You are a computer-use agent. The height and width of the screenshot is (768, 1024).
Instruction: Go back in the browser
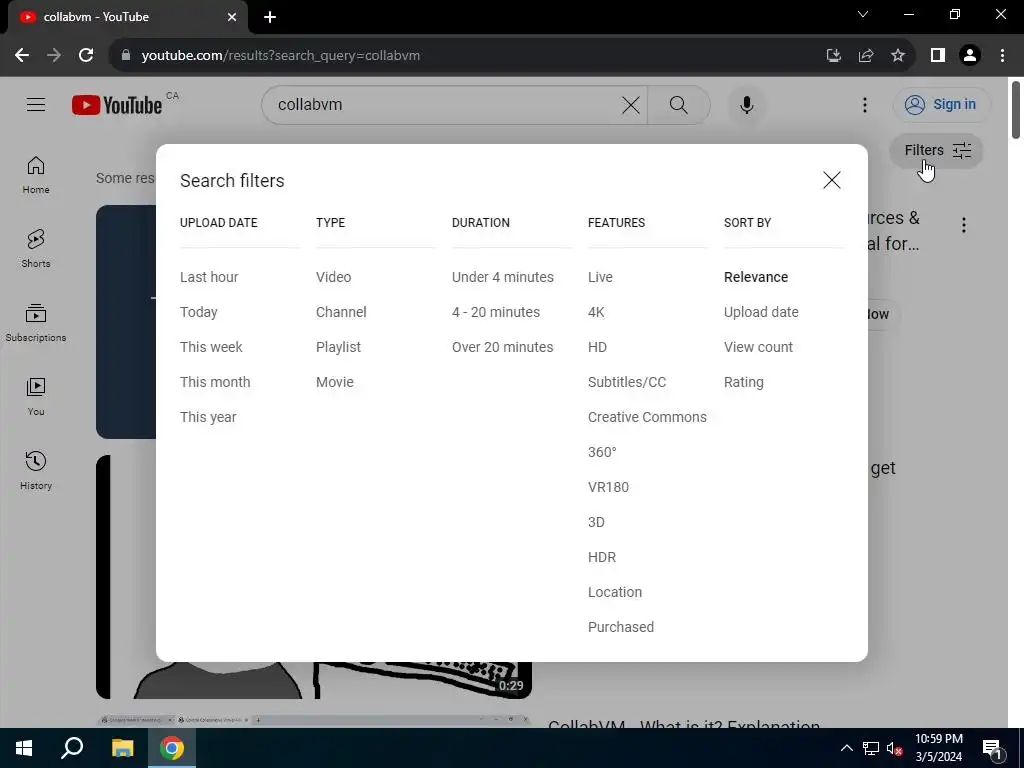pos(22,56)
